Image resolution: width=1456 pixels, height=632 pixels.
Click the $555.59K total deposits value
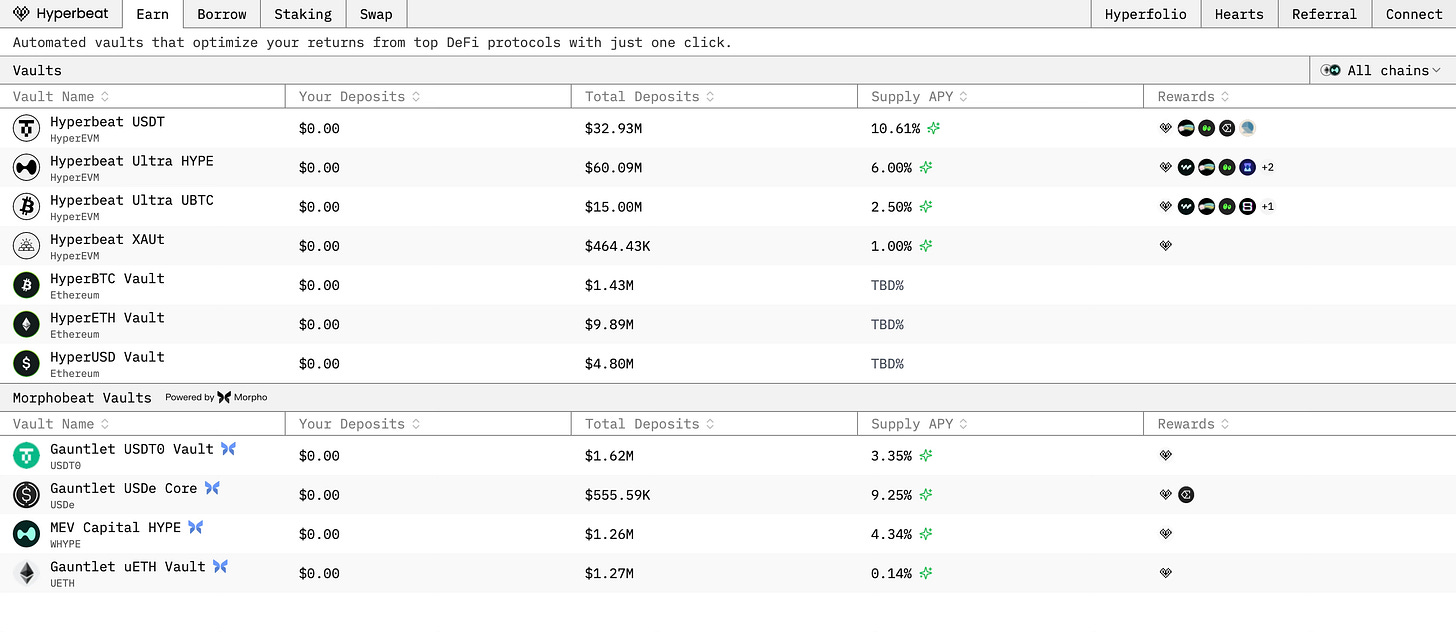617,494
